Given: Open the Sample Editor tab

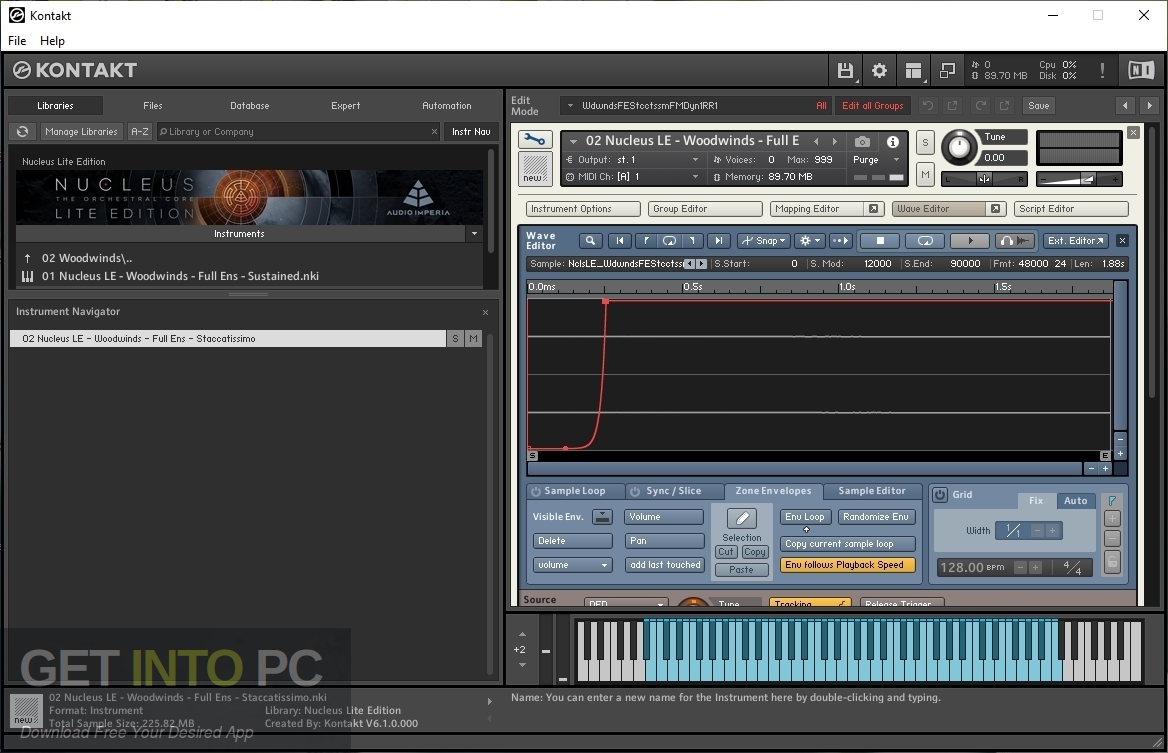Looking at the screenshot, I should [x=872, y=492].
